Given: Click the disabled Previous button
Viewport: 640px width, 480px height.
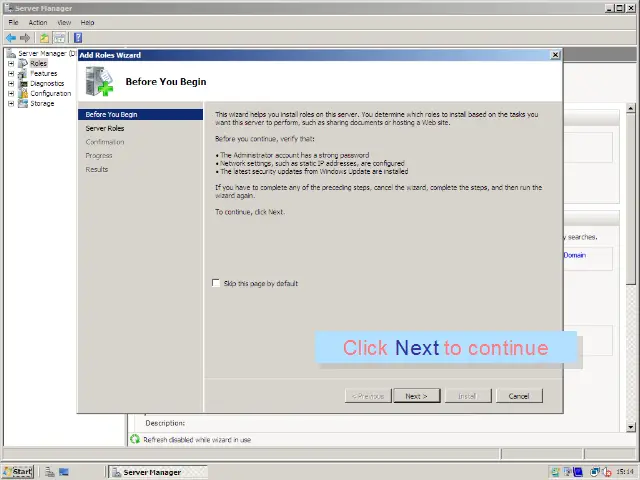Looking at the screenshot, I should 368,396.
